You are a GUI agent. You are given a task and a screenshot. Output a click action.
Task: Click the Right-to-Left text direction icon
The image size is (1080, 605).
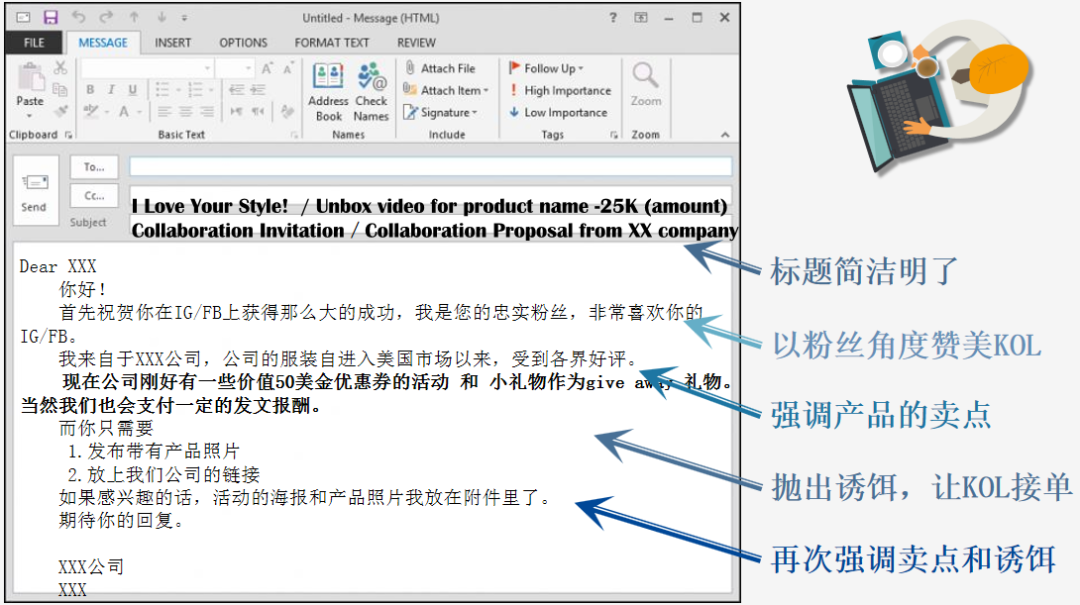(x=258, y=111)
